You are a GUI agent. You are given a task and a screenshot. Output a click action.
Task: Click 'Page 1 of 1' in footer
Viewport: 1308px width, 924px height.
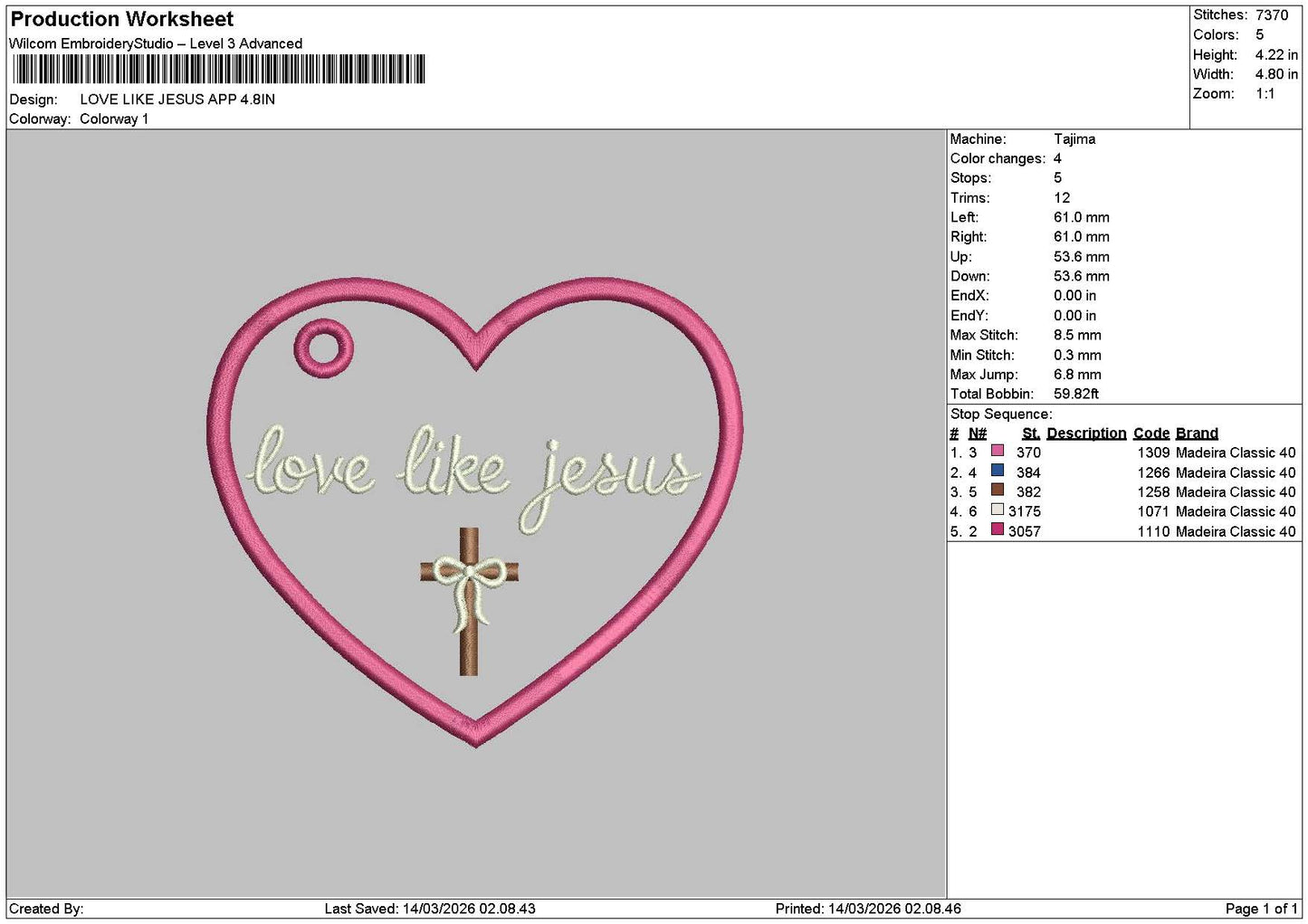(x=1261, y=910)
